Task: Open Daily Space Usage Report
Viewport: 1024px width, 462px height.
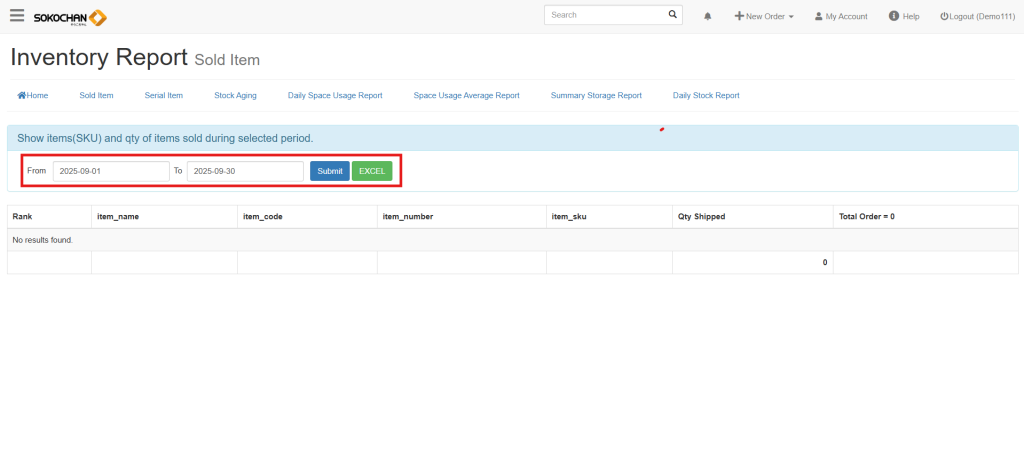Action: 335,96
